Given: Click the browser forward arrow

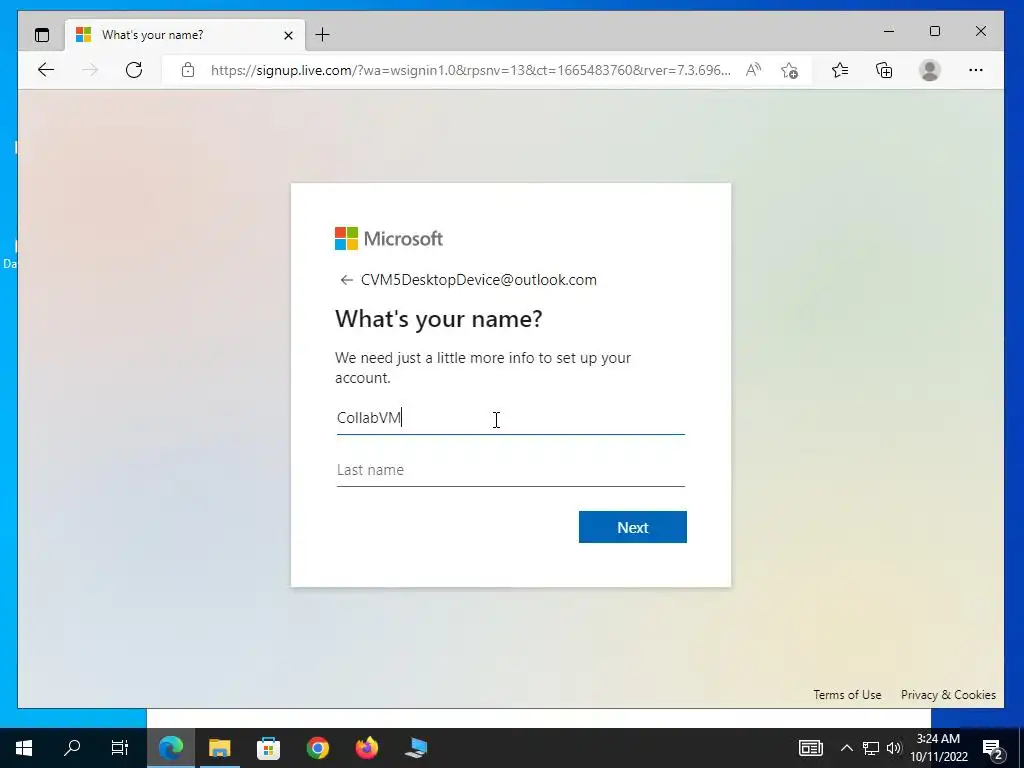Looking at the screenshot, I should tap(89, 70).
